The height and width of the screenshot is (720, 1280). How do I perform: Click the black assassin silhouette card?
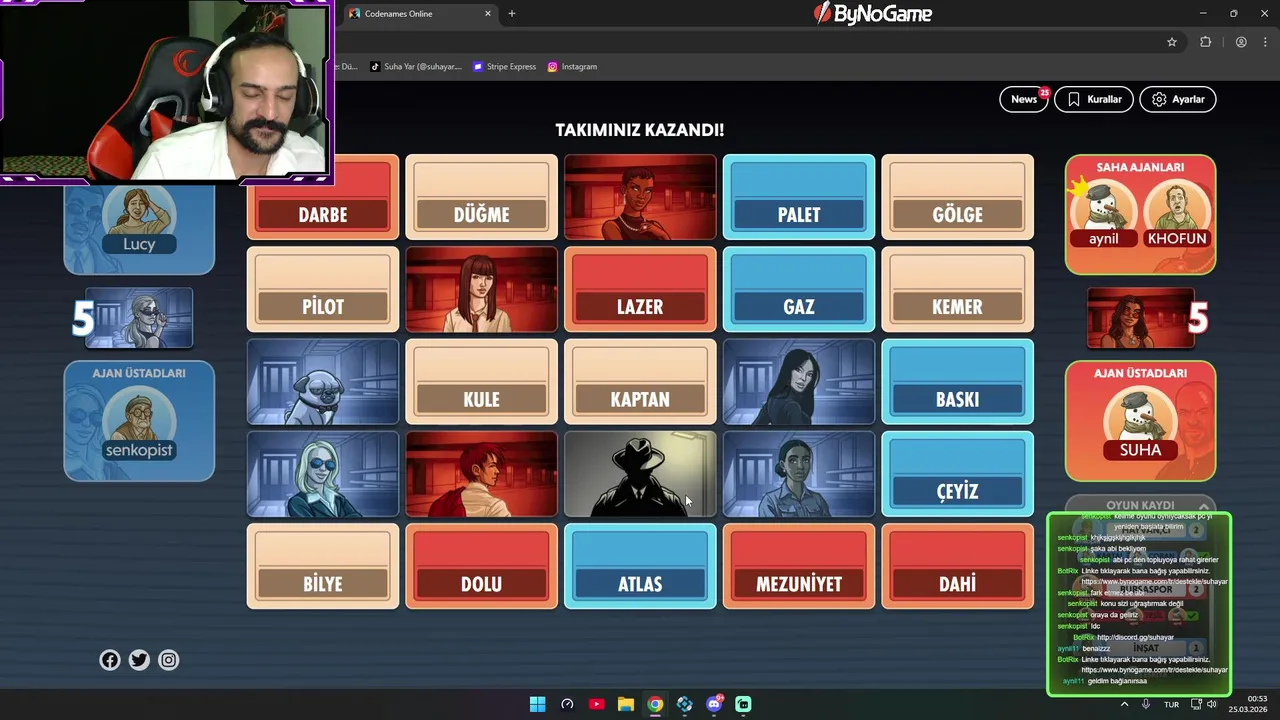pyautogui.click(x=640, y=474)
